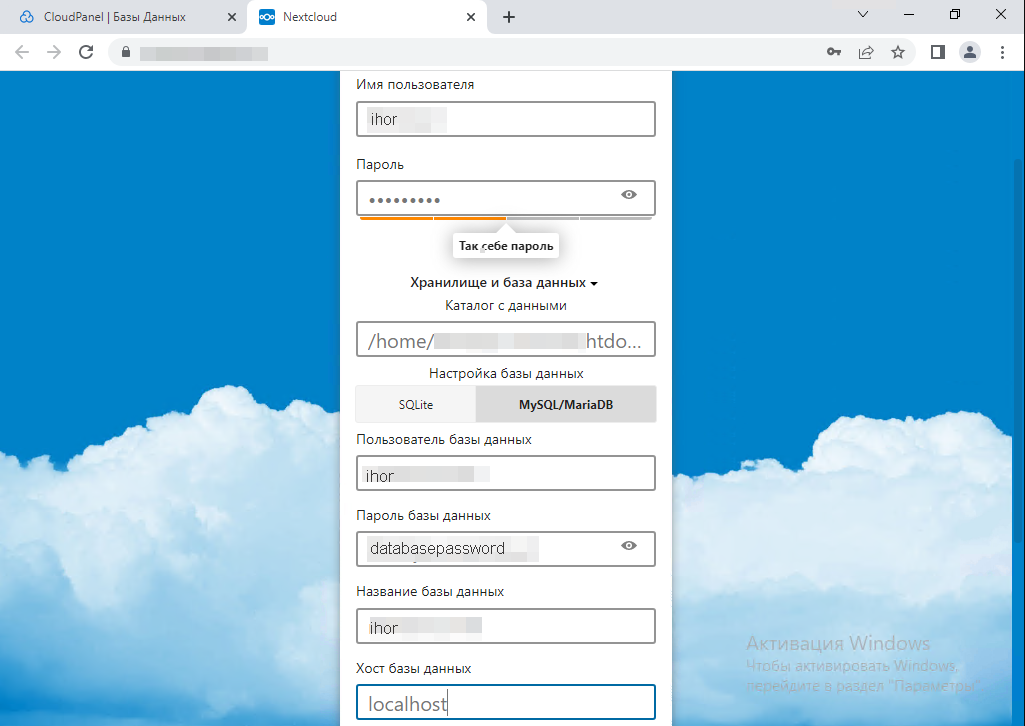1025x726 pixels.
Task: Bookmark this page with the star icon
Action: click(898, 52)
